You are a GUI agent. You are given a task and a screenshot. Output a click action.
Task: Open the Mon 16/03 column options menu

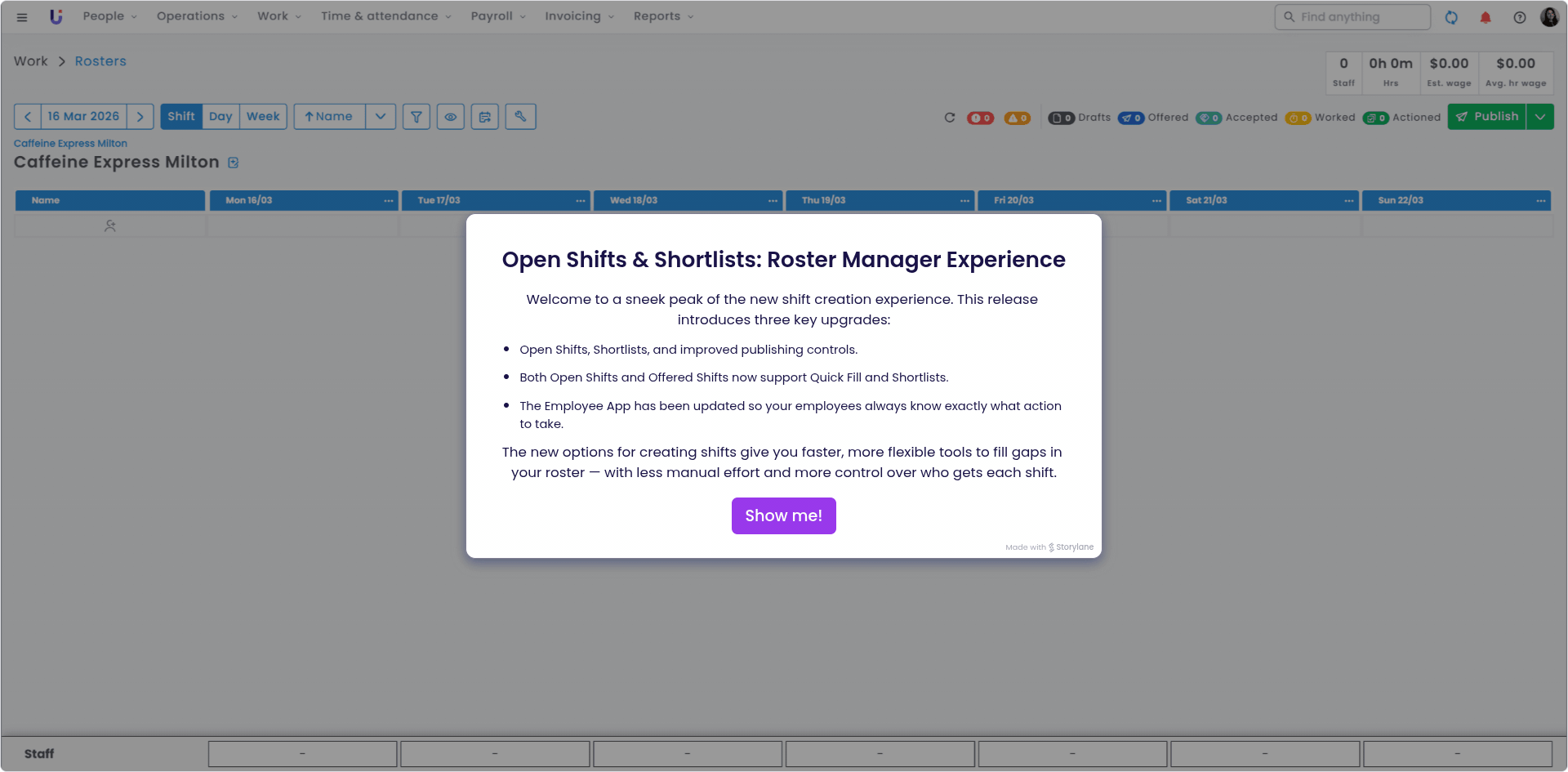[389, 201]
